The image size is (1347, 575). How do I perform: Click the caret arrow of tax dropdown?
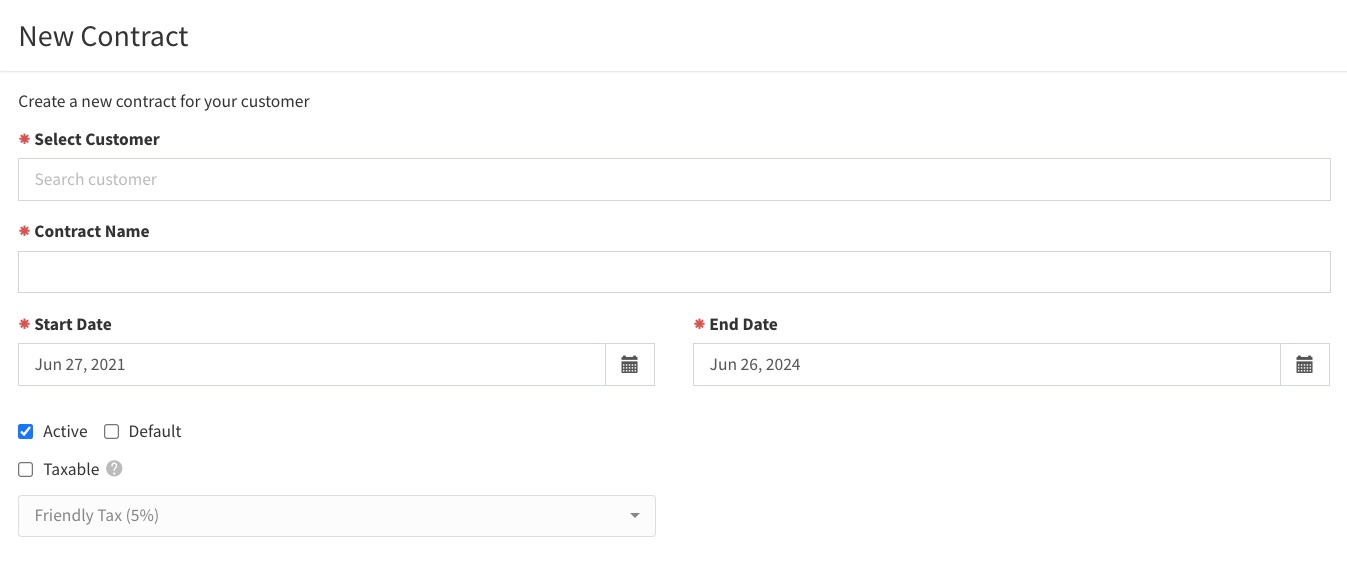tap(635, 516)
